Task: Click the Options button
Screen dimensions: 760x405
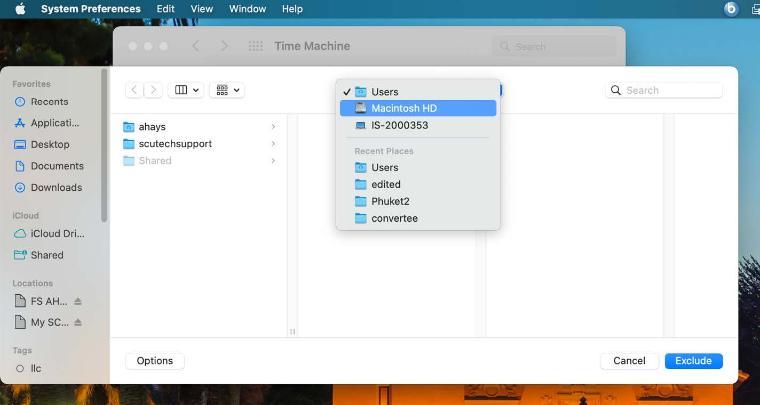Action: pos(155,361)
